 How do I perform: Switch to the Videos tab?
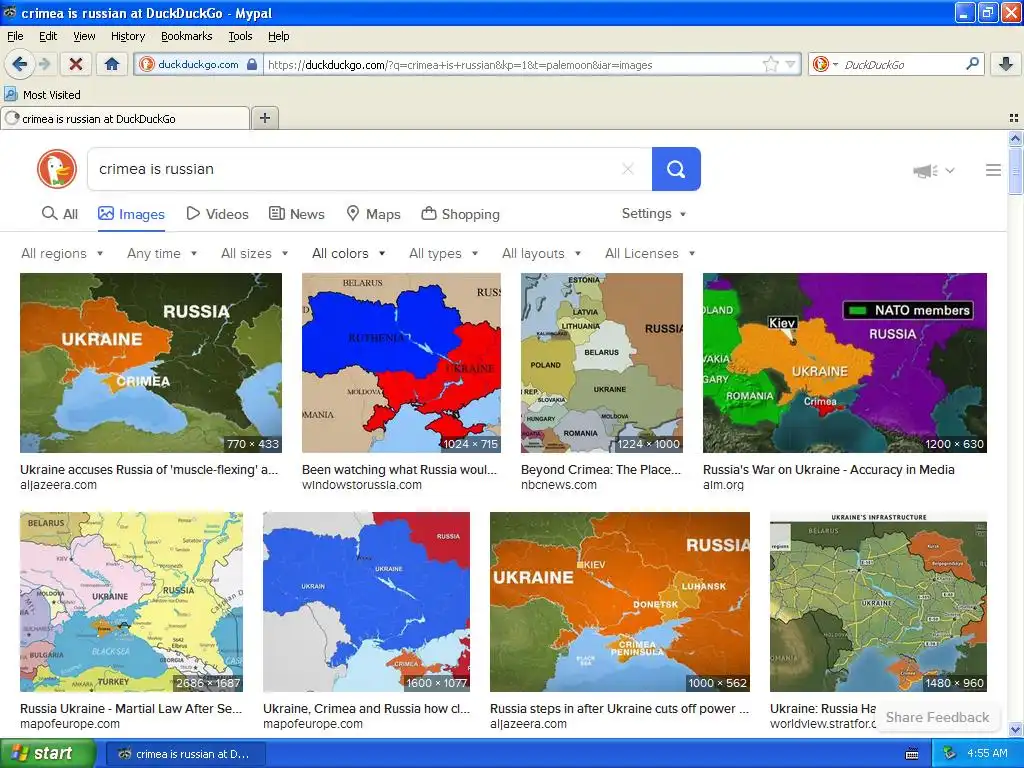(217, 214)
